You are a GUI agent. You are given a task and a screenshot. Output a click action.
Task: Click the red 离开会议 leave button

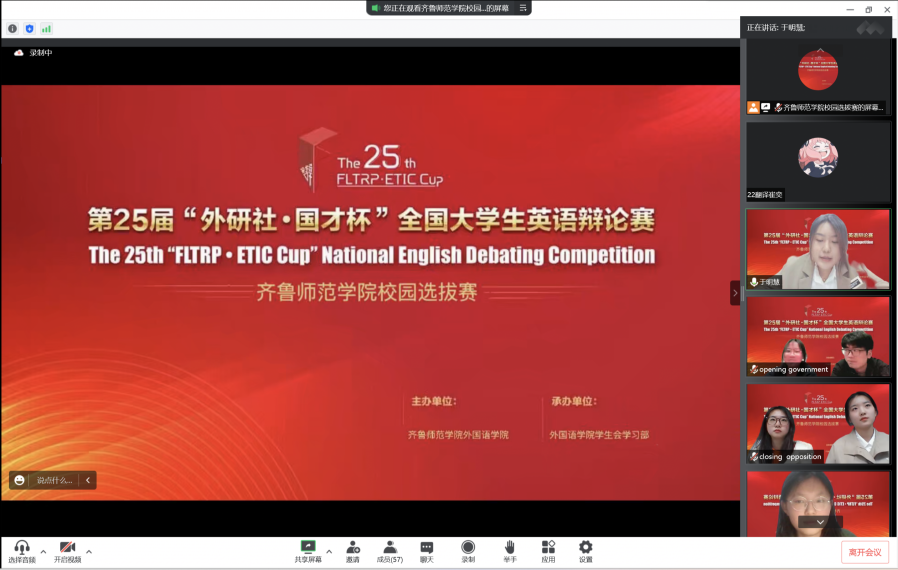click(864, 552)
